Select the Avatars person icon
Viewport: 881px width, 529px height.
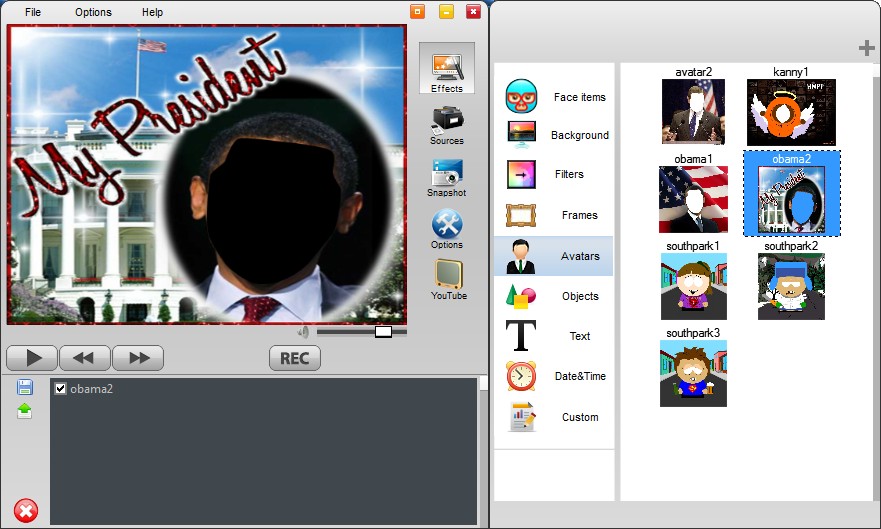[520, 256]
